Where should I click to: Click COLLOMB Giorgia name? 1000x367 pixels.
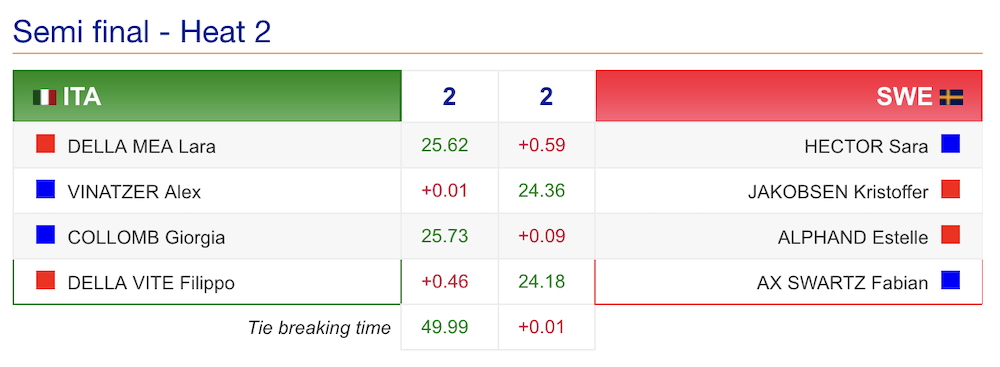[x=146, y=237]
